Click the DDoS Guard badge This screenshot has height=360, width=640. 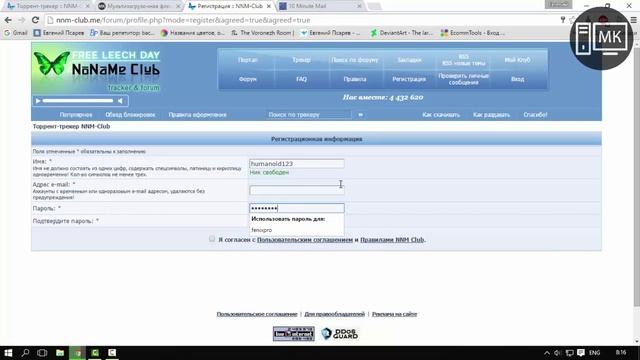[340, 333]
